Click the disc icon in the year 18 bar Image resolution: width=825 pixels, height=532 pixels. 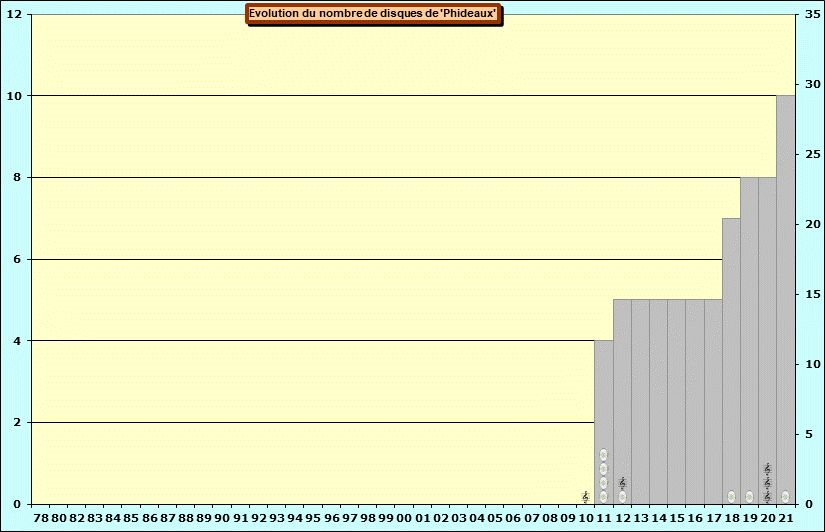pyautogui.click(x=731, y=497)
